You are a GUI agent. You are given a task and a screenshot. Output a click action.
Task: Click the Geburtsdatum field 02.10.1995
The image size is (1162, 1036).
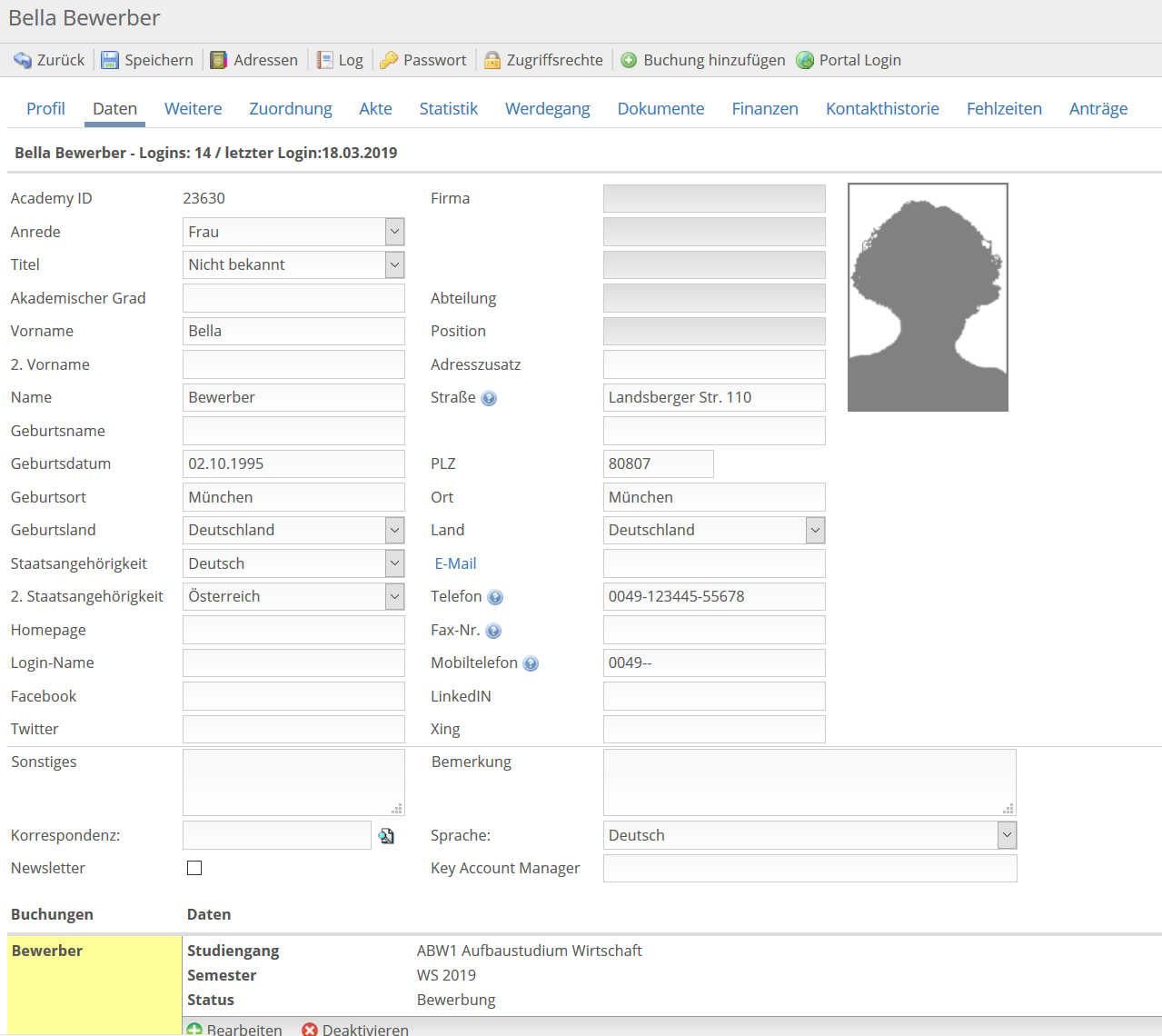[x=293, y=463]
